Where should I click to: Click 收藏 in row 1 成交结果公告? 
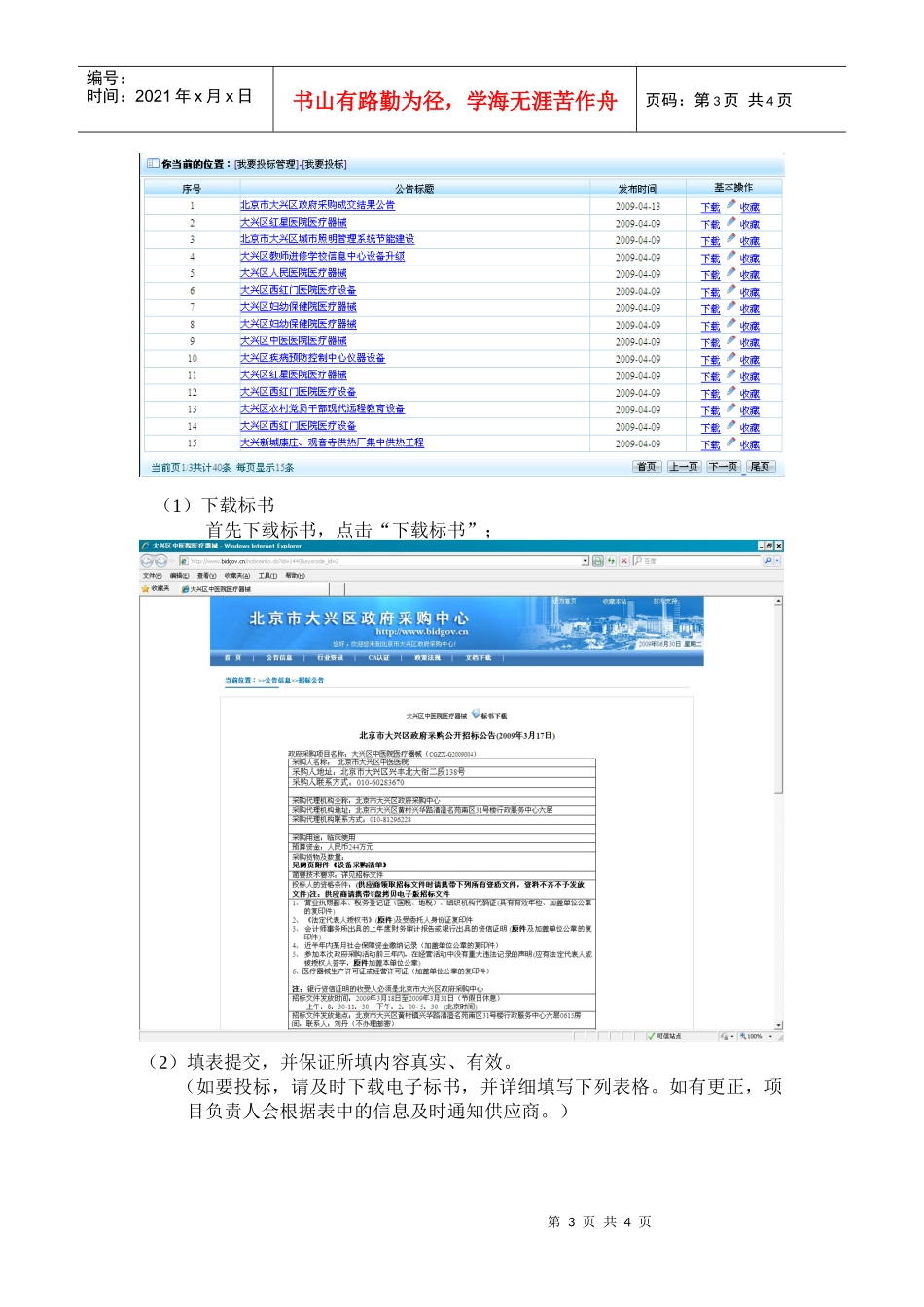[x=749, y=207]
